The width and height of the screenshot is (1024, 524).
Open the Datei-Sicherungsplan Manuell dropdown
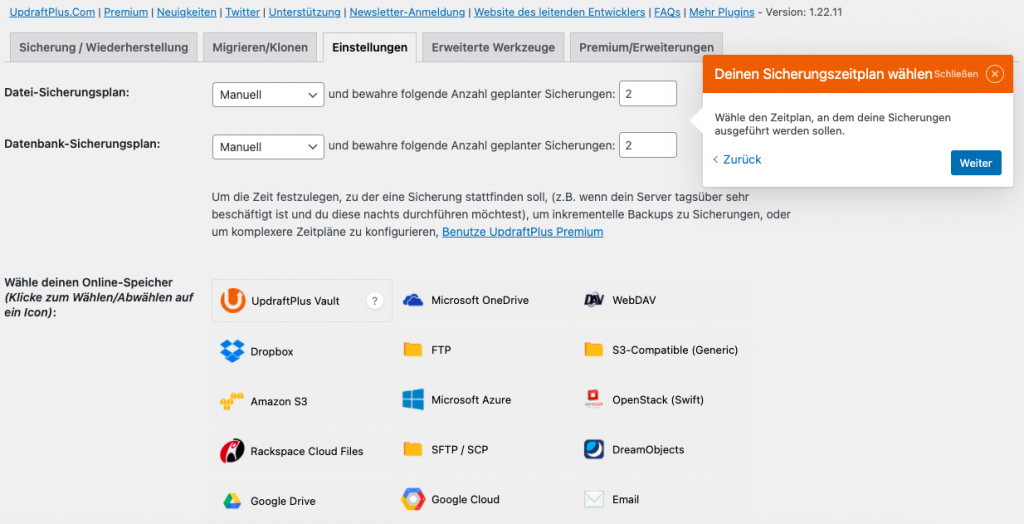[x=268, y=95]
